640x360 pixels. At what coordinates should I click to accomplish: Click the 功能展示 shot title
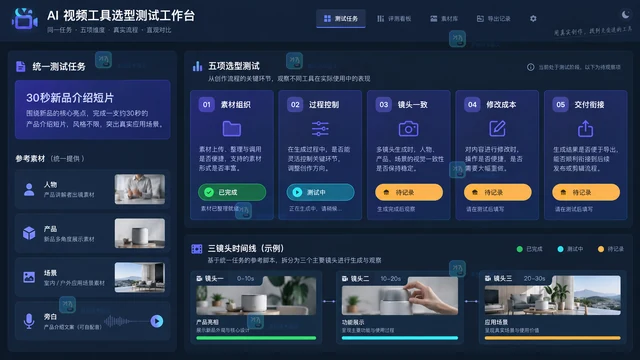pyautogui.click(x=353, y=322)
